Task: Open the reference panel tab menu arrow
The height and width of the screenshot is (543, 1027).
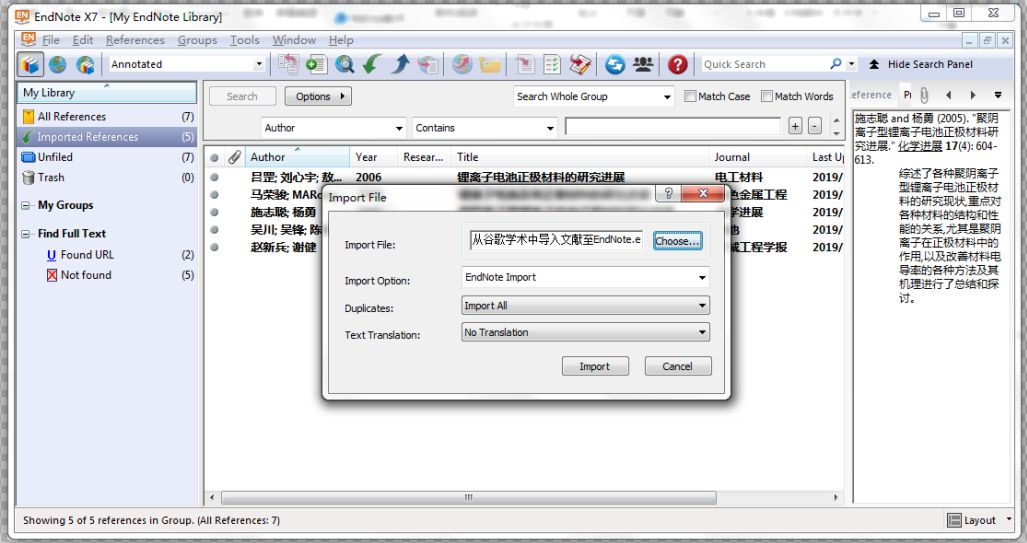Action: tap(998, 96)
